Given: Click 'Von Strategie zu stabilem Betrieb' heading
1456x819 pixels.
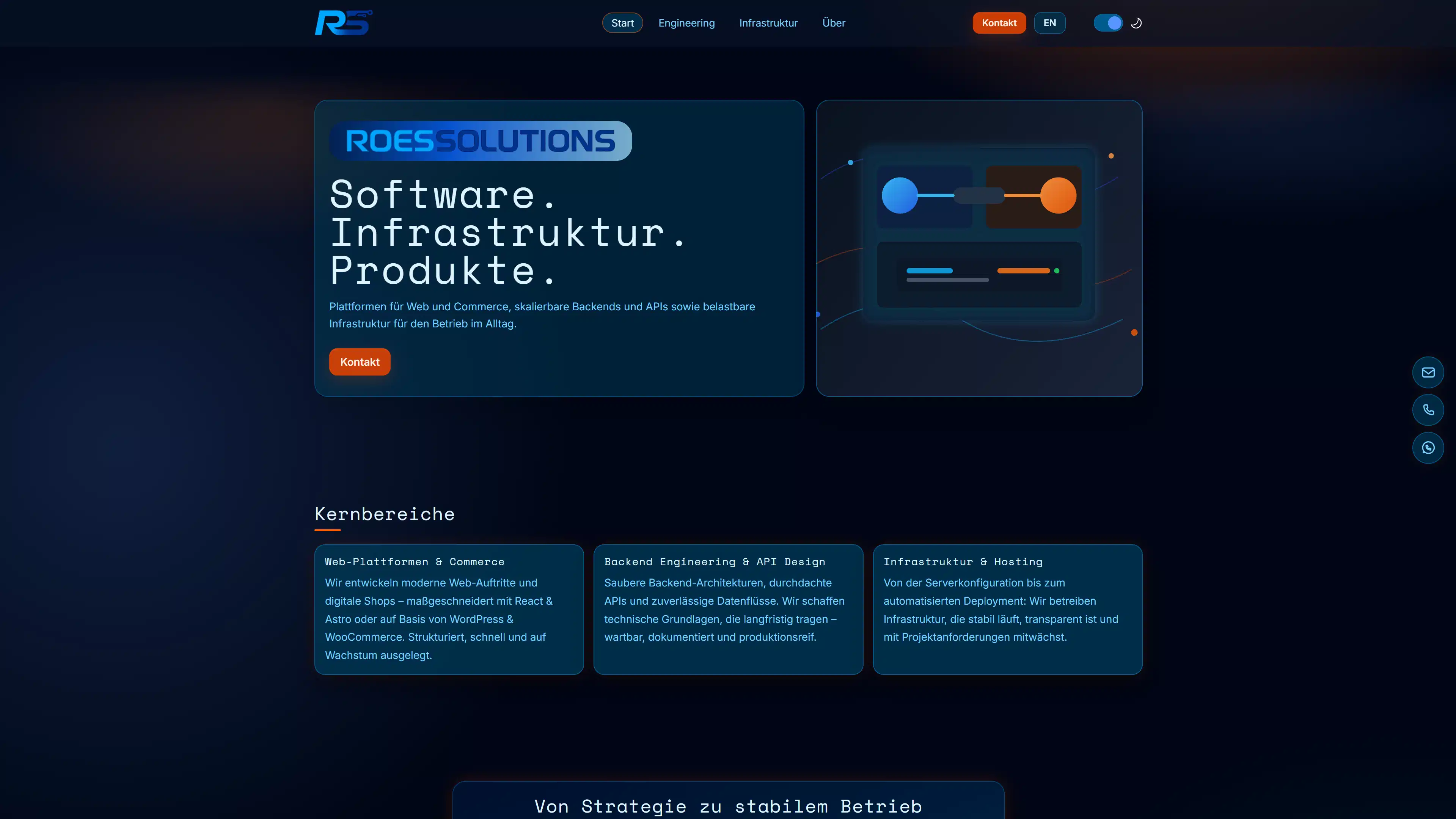Looking at the screenshot, I should point(728,806).
